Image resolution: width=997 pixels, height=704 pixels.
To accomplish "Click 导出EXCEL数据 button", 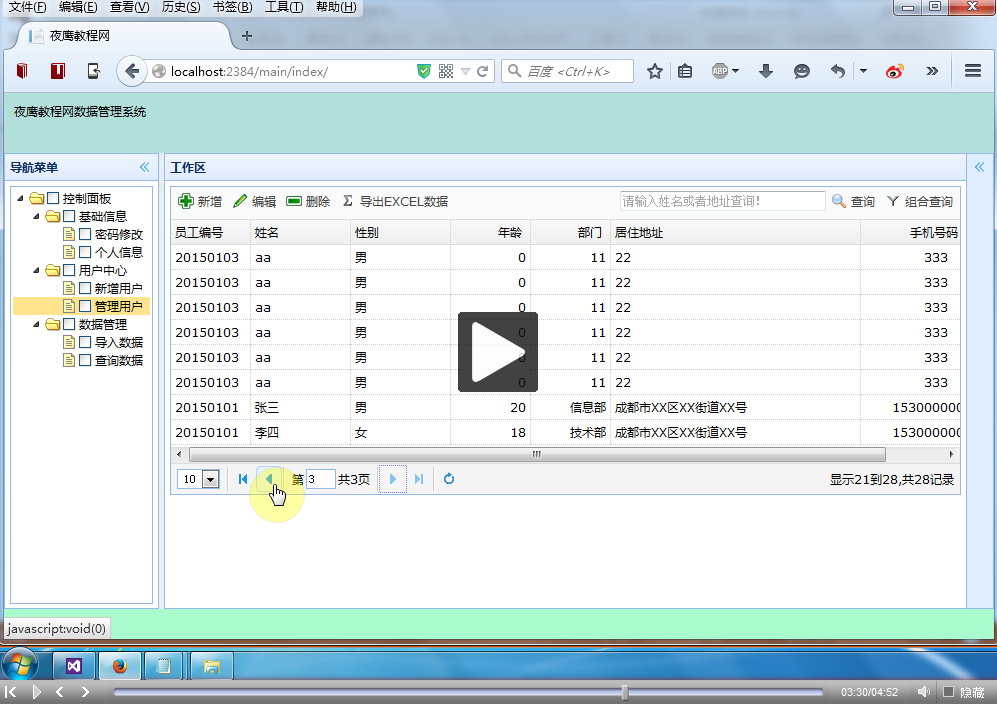I will click(x=395, y=201).
